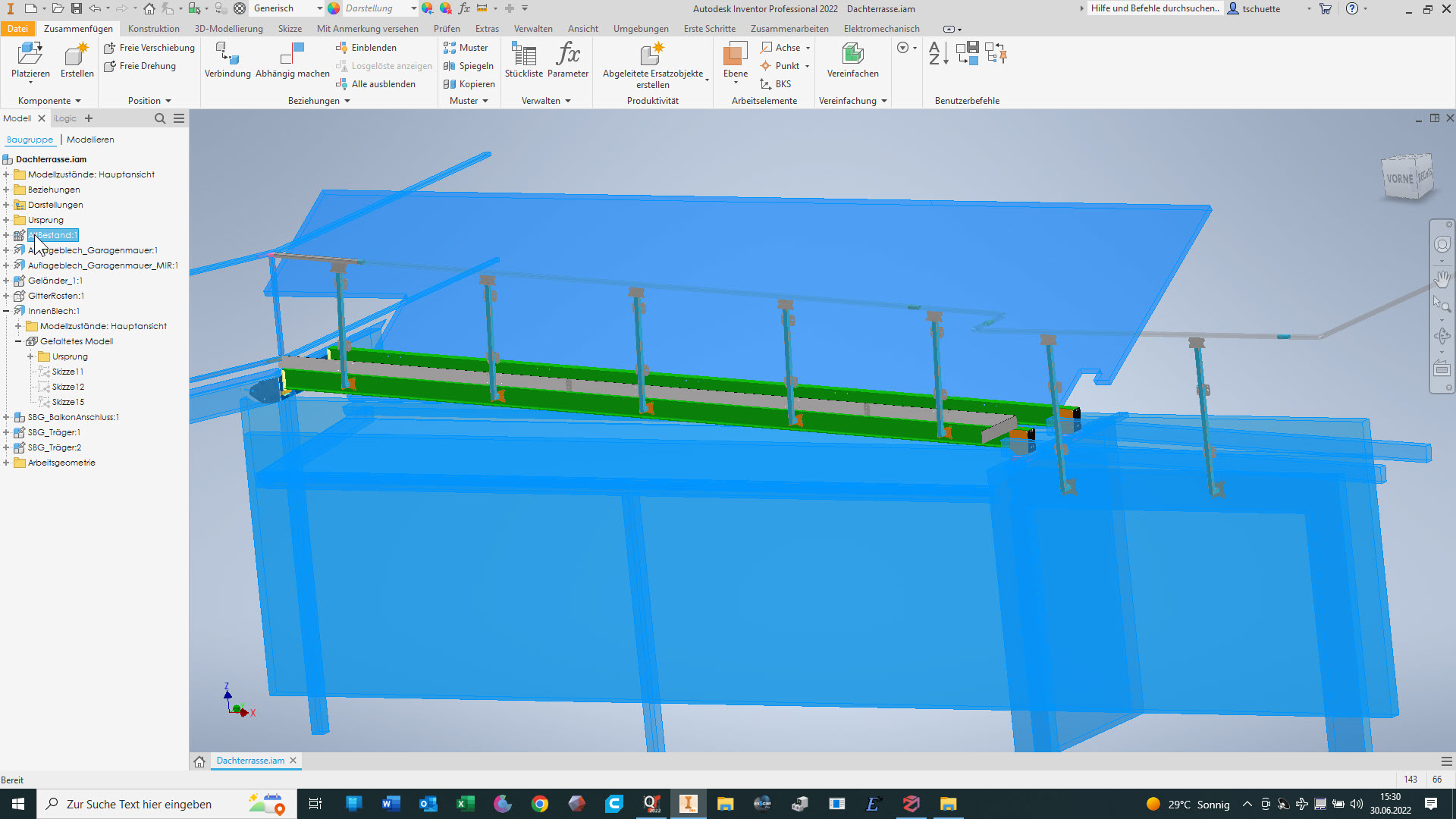1456x819 pixels.
Task: Click the Ebene work plane icon
Action: click(x=735, y=54)
